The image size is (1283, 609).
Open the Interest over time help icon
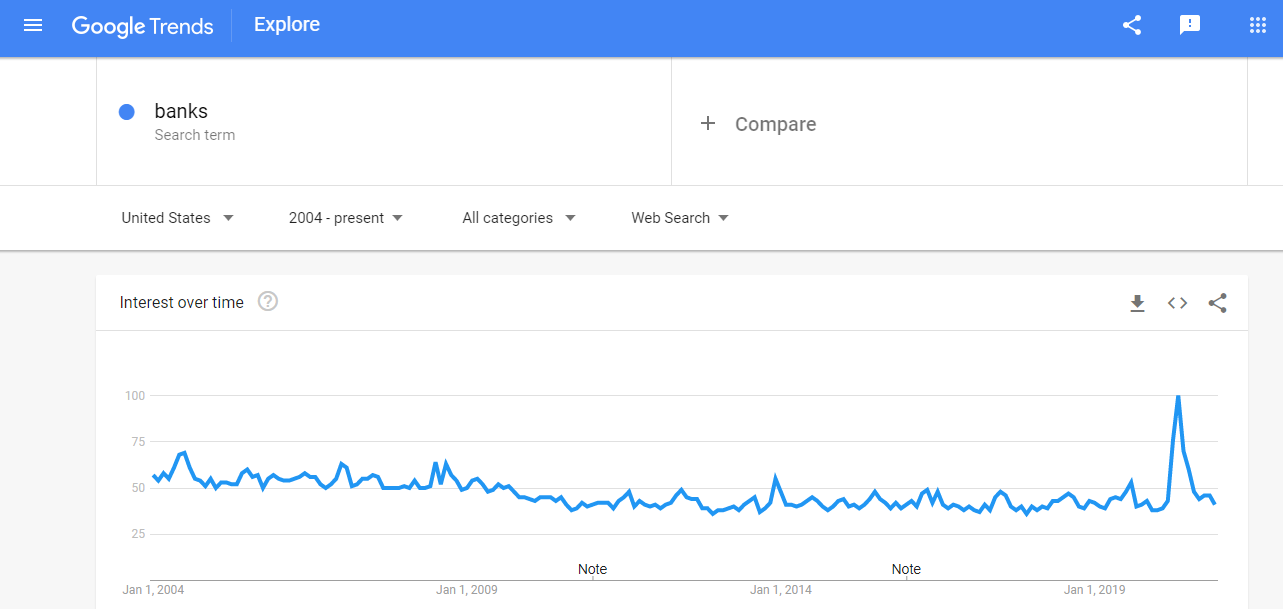[x=268, y=301]
